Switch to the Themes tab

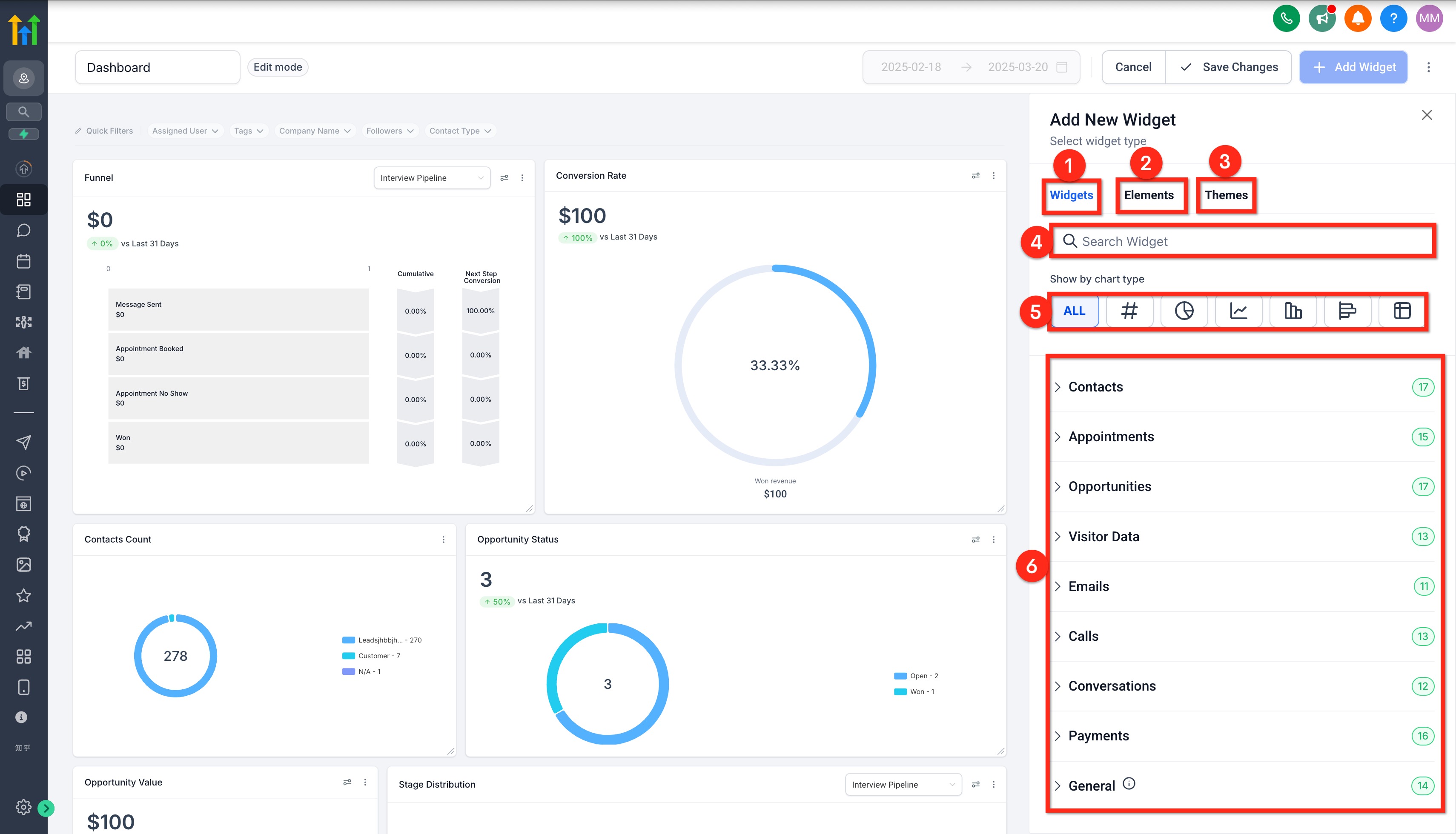point(1226,195)
